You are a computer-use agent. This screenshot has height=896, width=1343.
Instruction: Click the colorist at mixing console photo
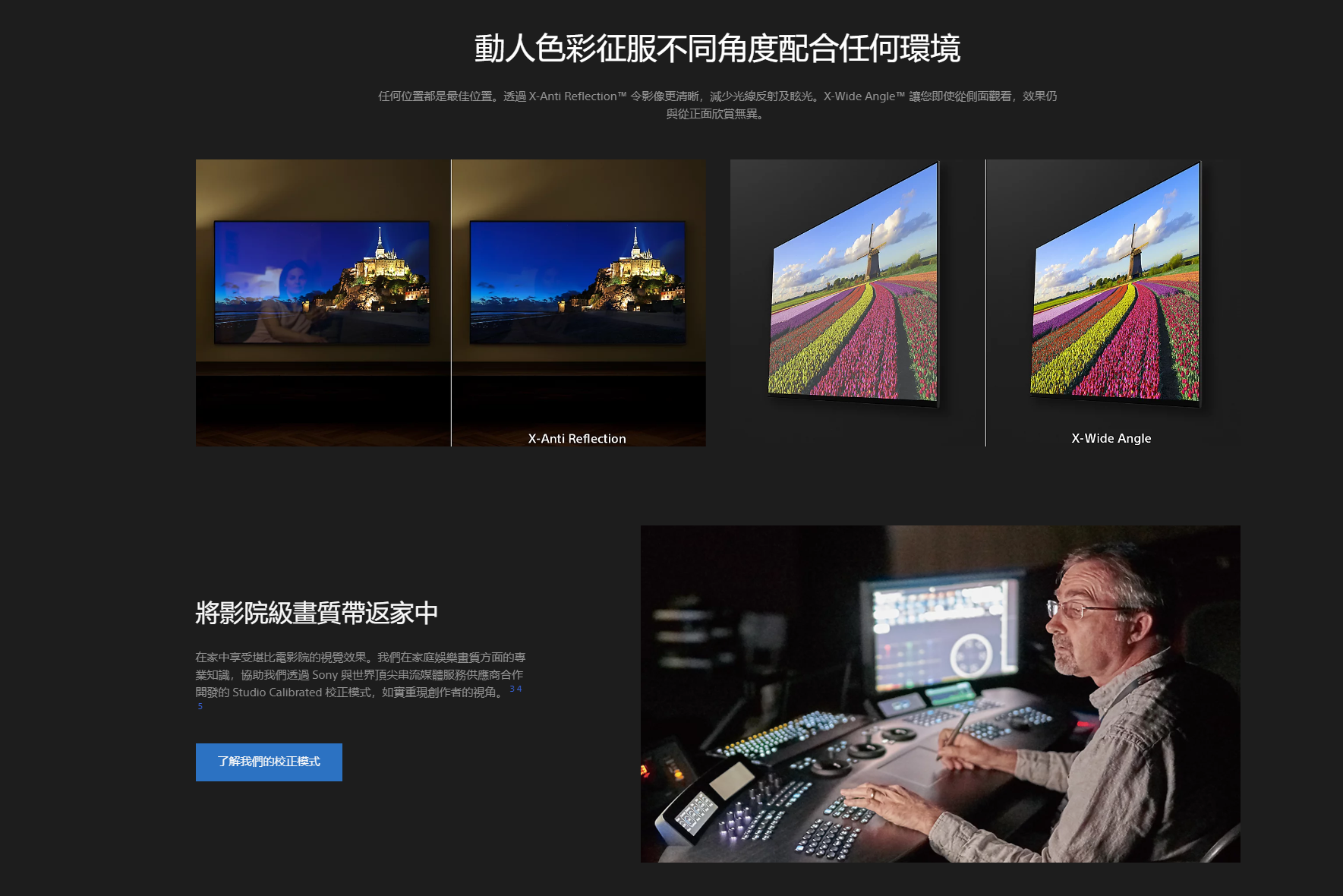tap(940, 693)
